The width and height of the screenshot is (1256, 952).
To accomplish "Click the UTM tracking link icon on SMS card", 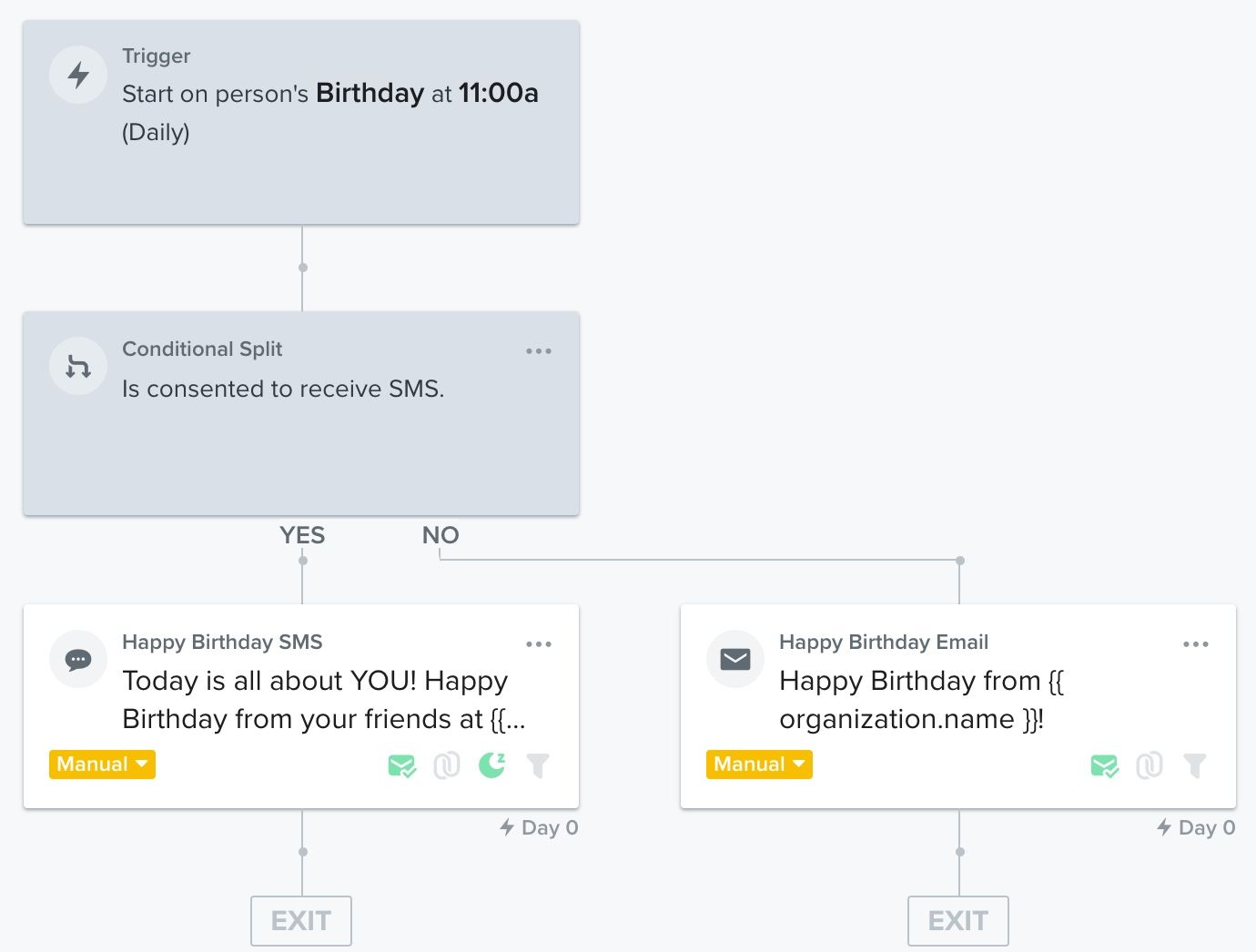I will point(447,766).
